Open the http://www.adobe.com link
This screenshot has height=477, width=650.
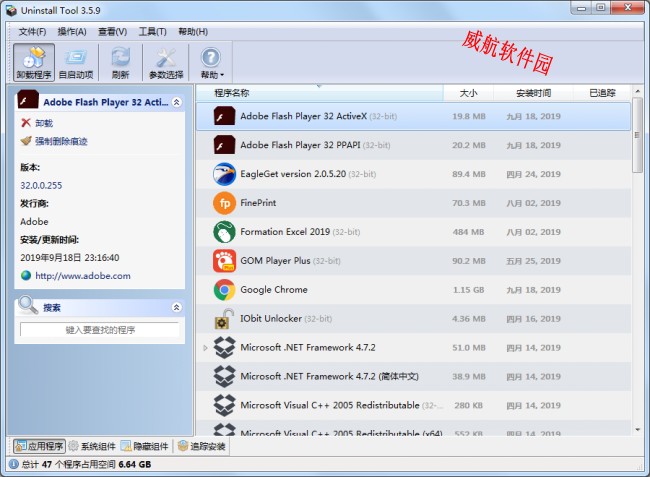83,276
